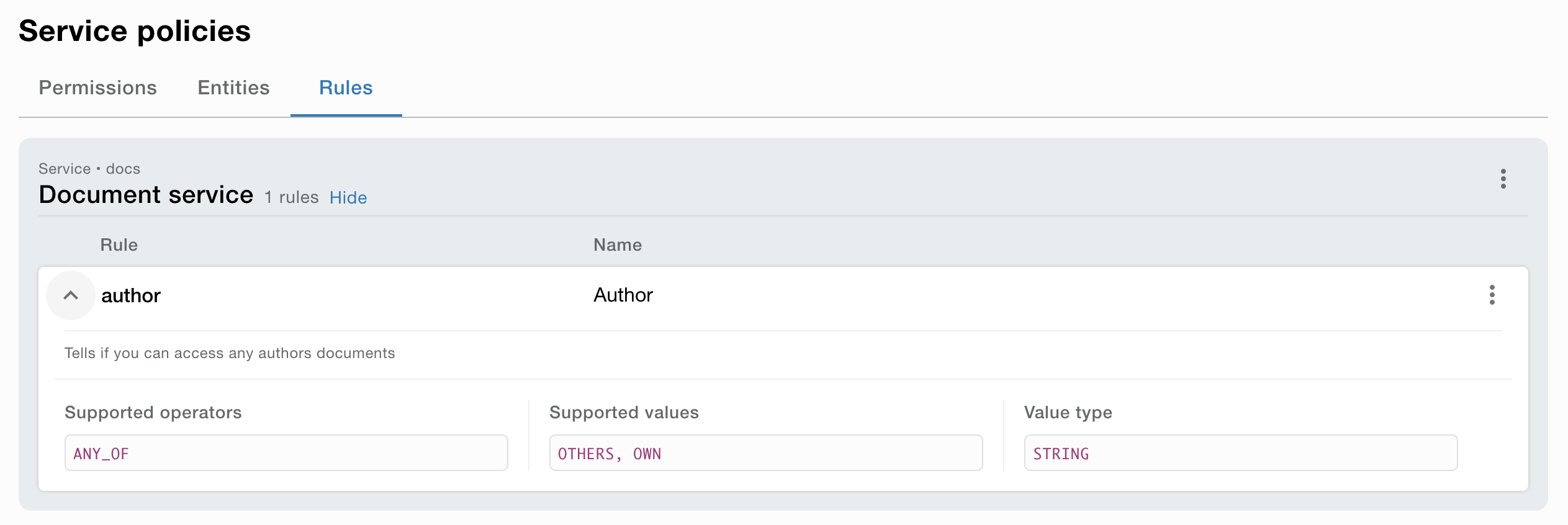Click the Supported values label

(x=624, y=413)
